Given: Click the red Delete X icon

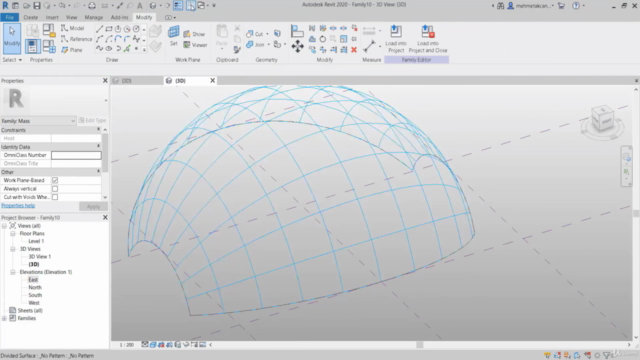Looking at the screenshot, I should tap(354, 50).
